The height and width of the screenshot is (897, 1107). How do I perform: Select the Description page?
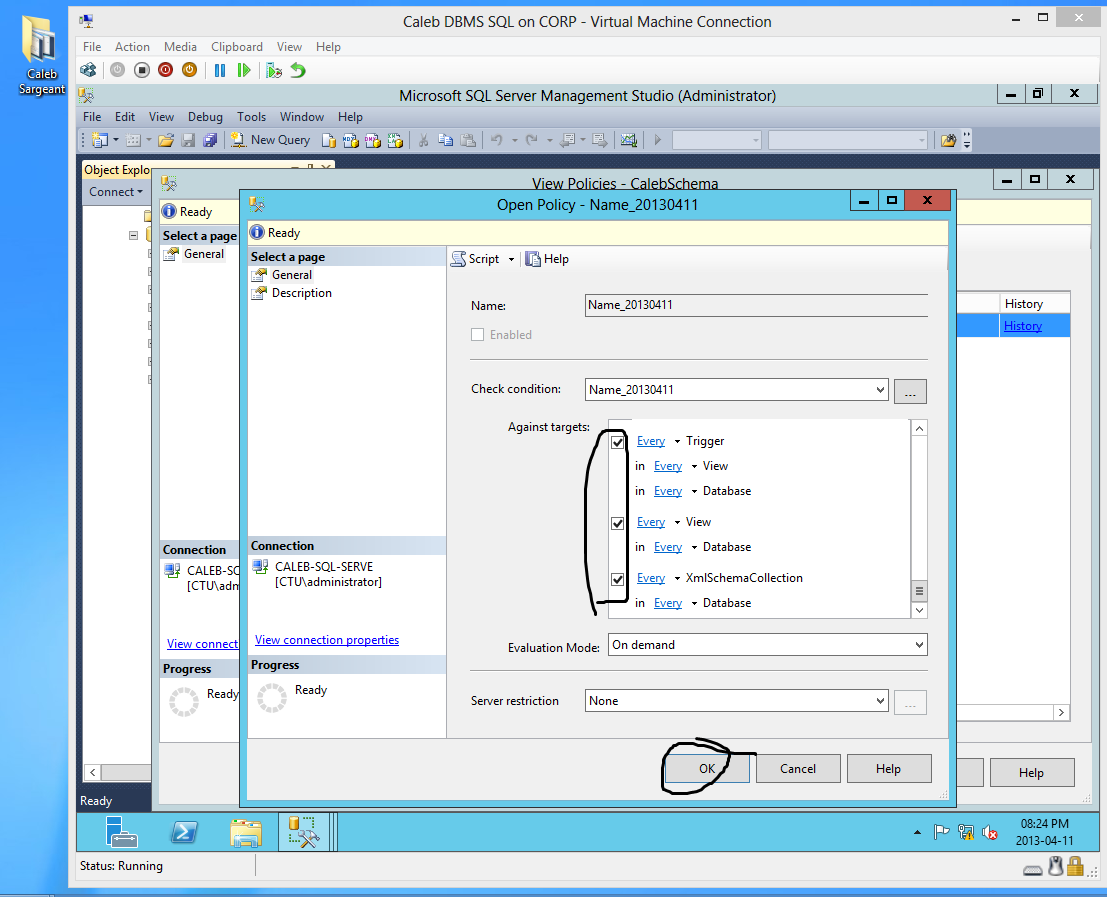[x=301, y=293]
